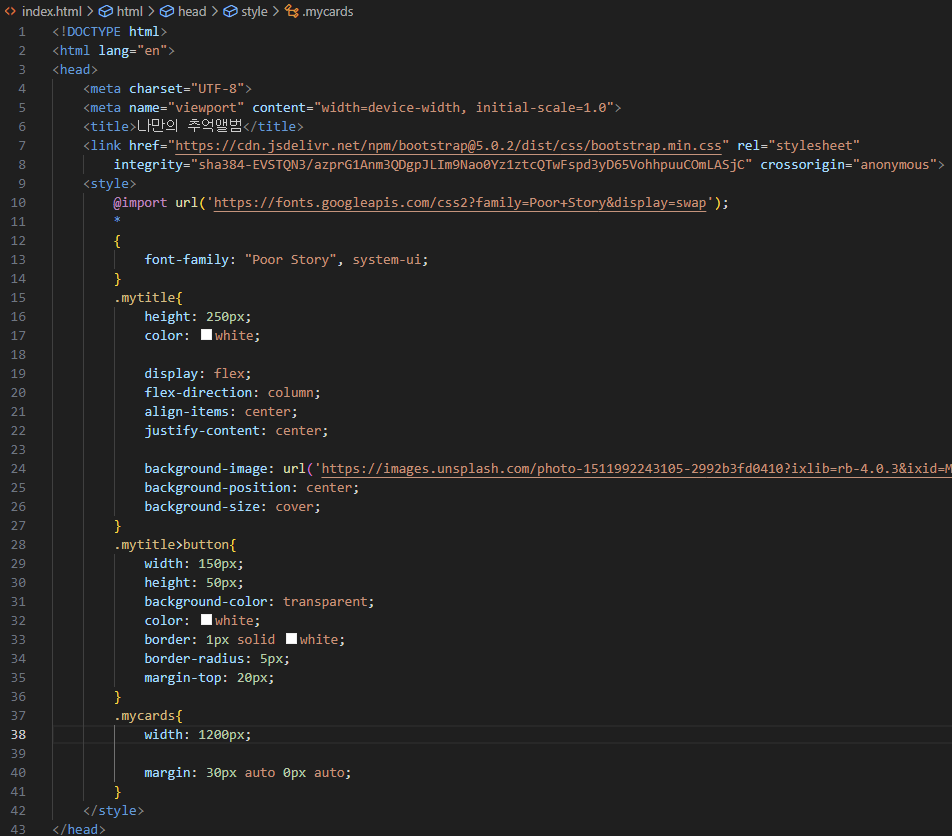952x836 pixels.
Task: Click the '.mycards{' selector on line 37
Action: 148,716
